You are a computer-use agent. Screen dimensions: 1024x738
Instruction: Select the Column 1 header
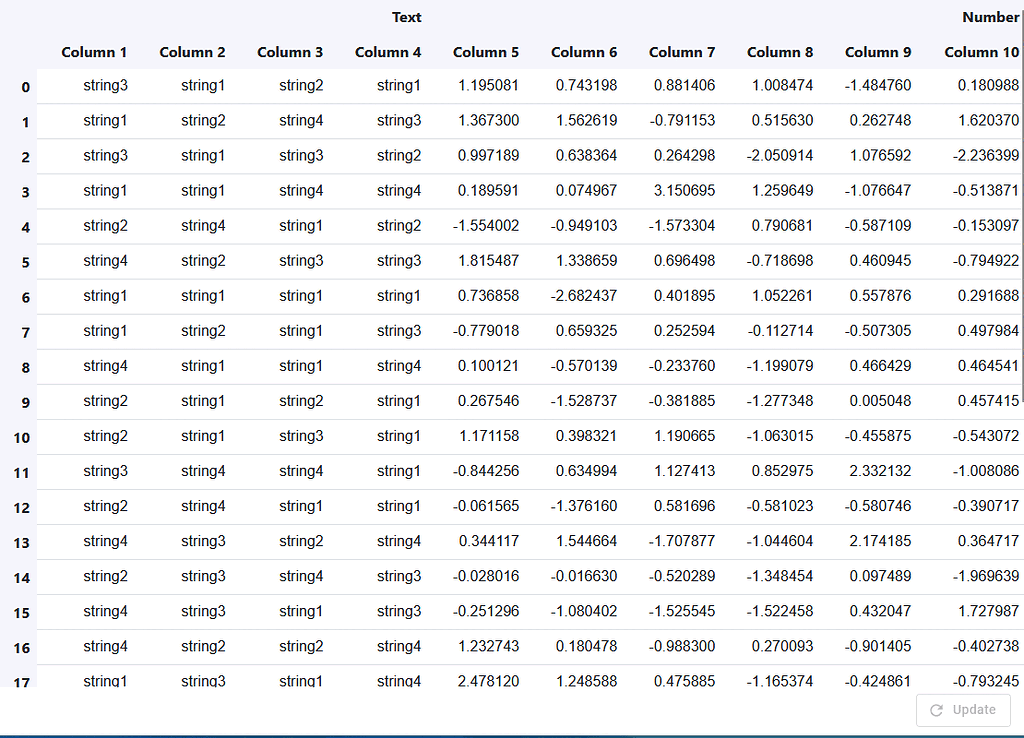coord(94,52)
